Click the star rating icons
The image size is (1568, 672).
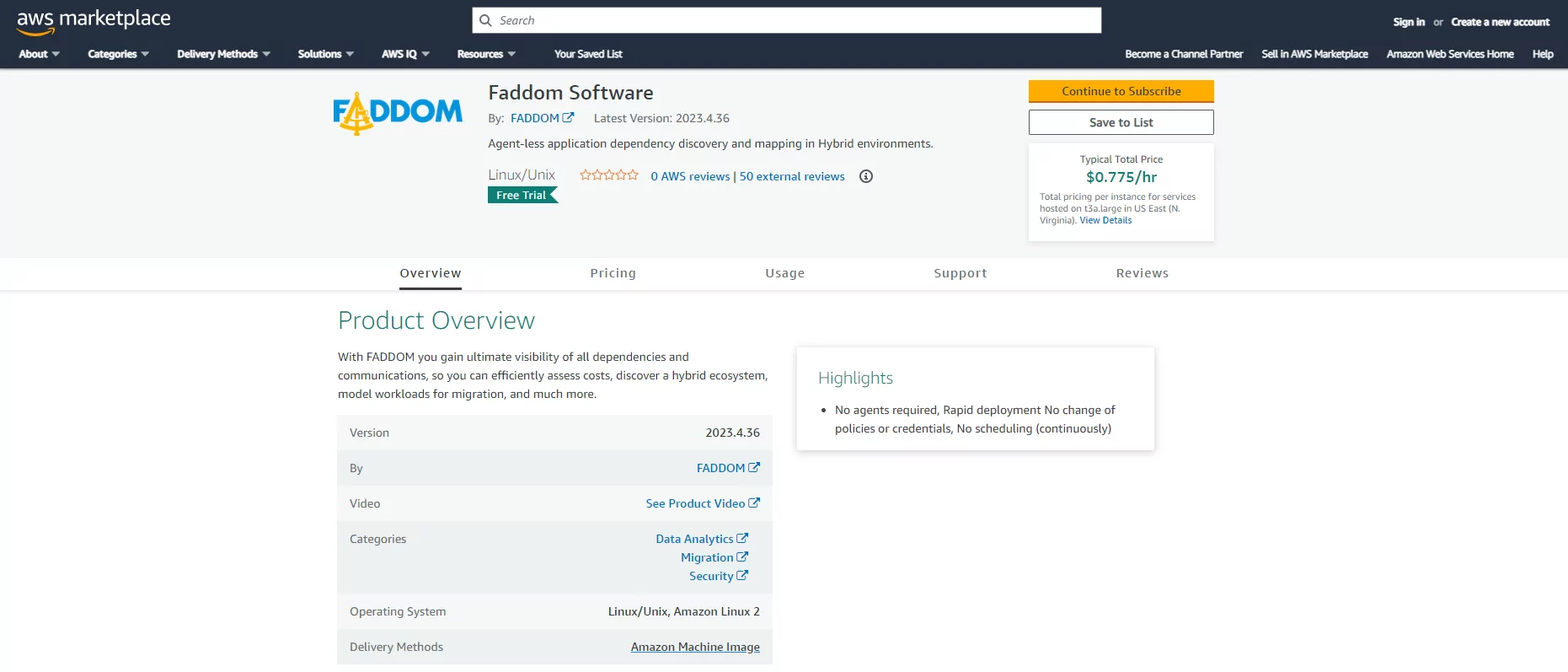pos(609,175)
